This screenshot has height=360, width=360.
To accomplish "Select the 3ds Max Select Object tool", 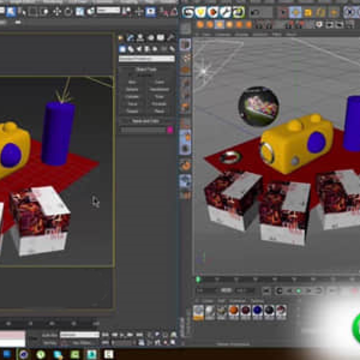I will click(11, 12).
